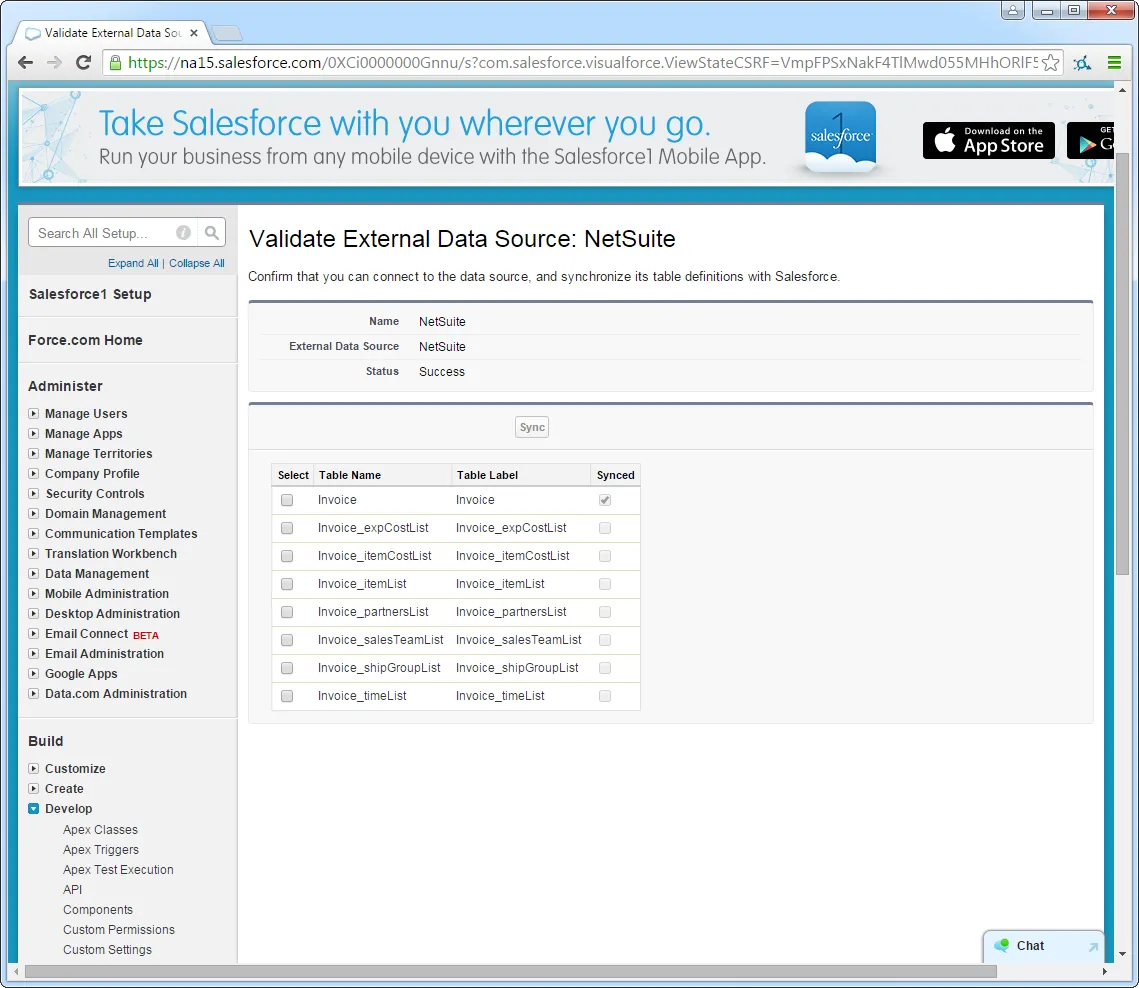
Task: Click inside the browser address bar
Action: point(500,62)
